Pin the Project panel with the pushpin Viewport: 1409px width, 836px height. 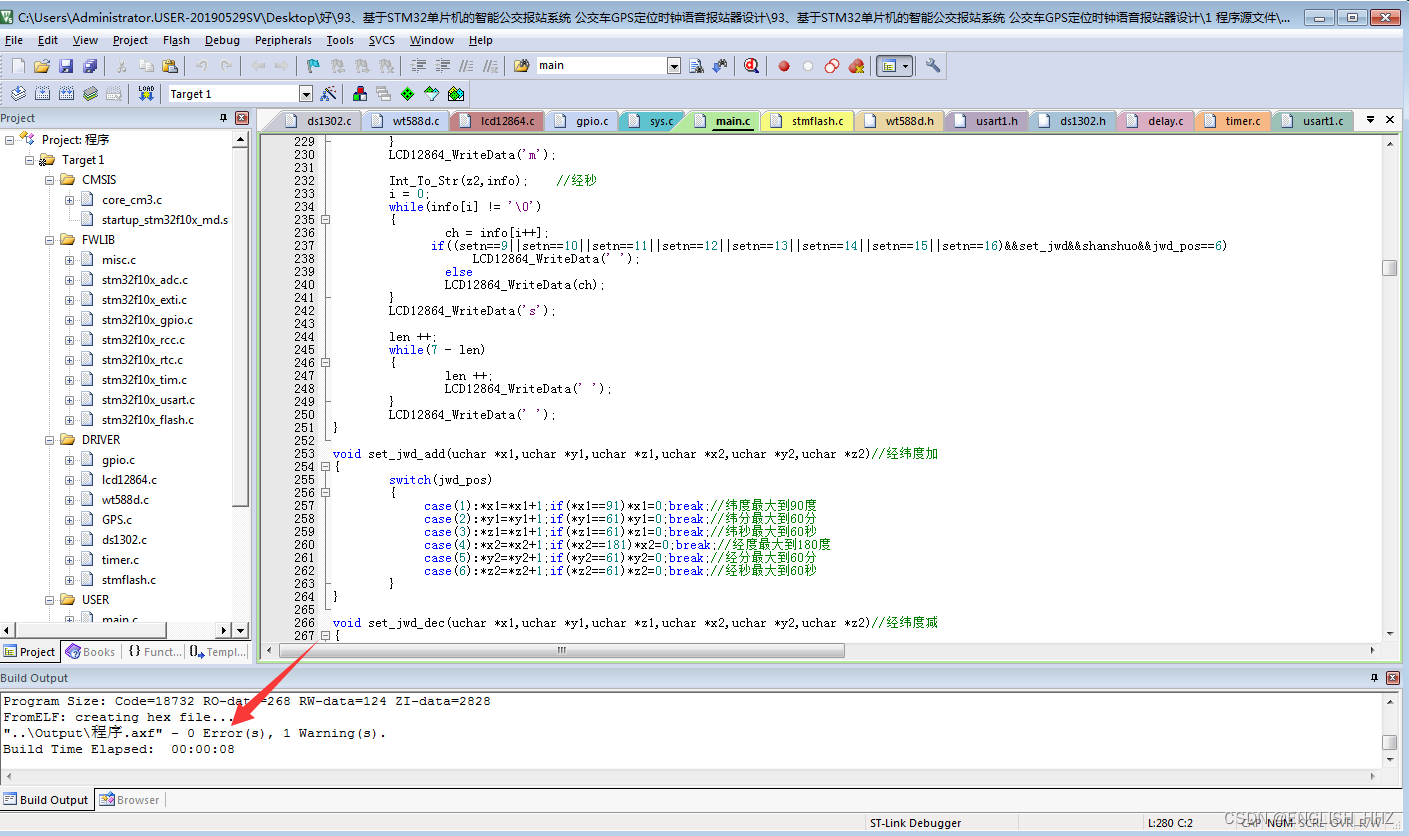[224, 118]
